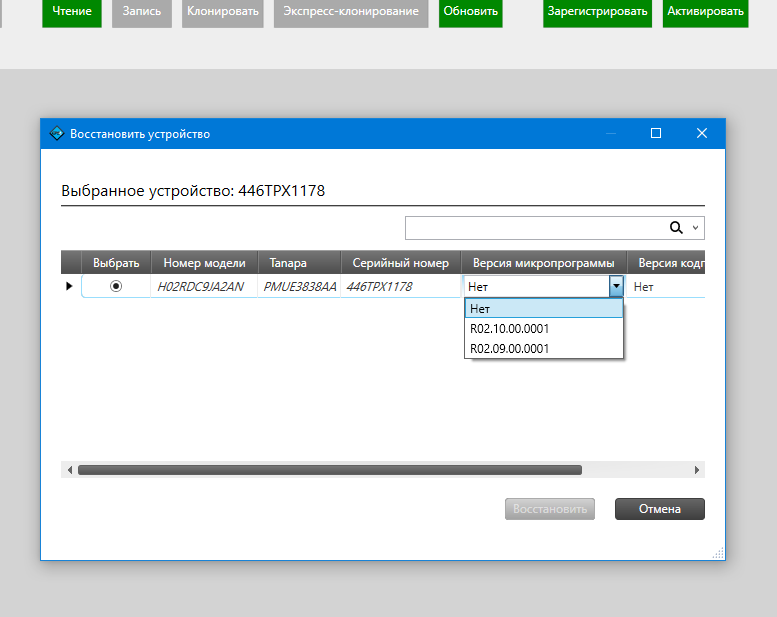This screenshot has width=777, height=617.
Task: Click the row indicator arrow
Action: [69, 286]
